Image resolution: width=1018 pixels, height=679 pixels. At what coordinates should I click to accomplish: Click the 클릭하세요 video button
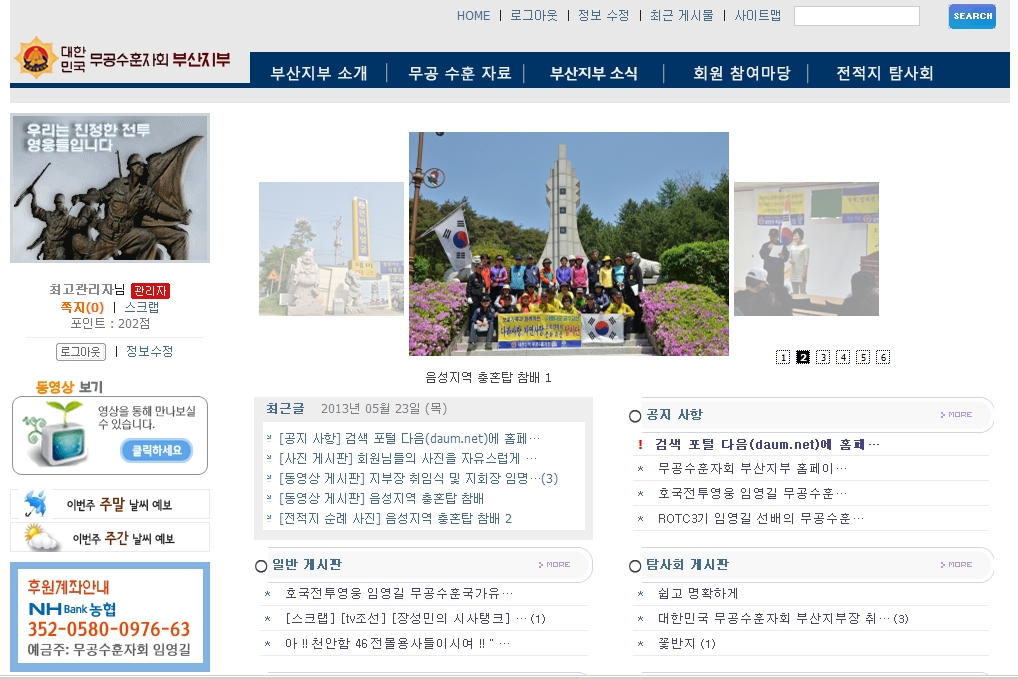156,450
